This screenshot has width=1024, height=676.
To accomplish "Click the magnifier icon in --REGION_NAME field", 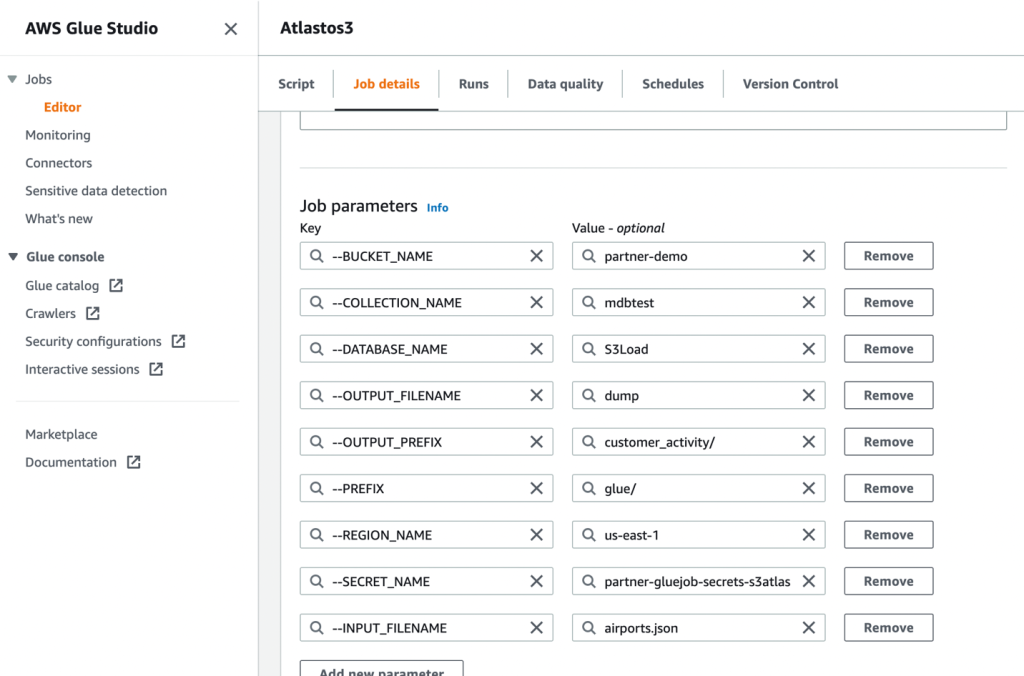I will (314, 534).
